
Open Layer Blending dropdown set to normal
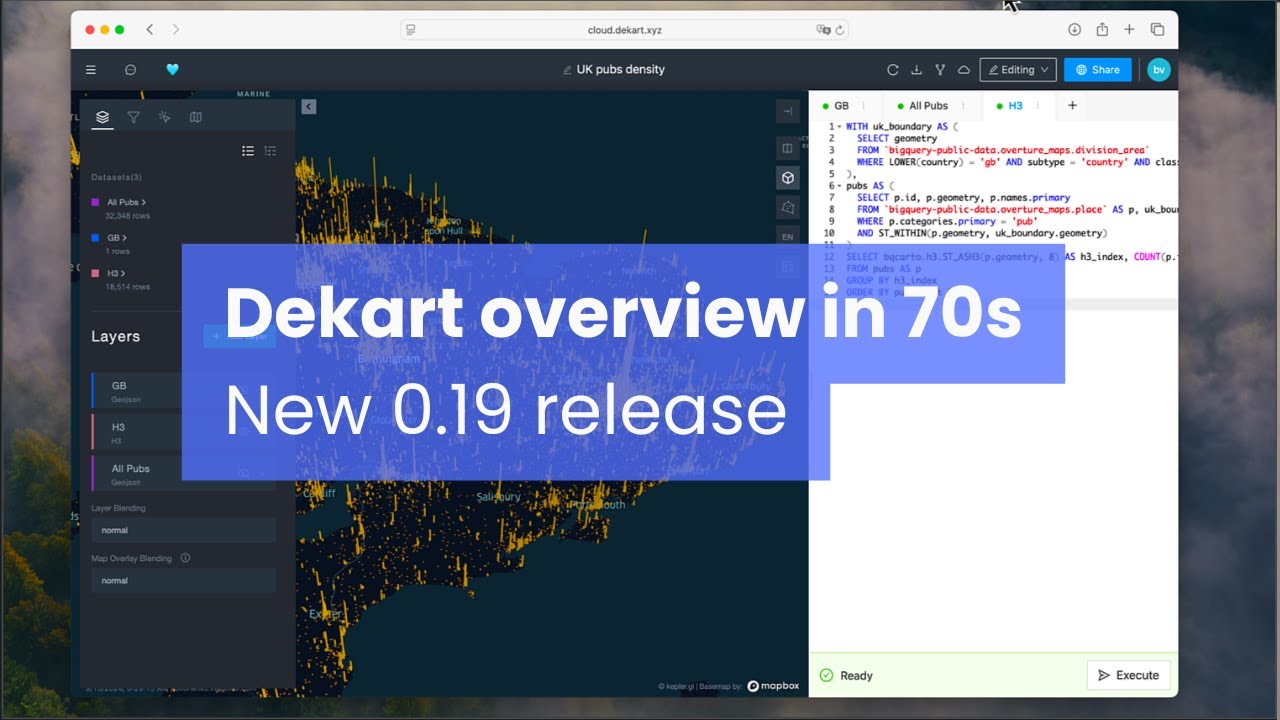click(x=184, y=530)
